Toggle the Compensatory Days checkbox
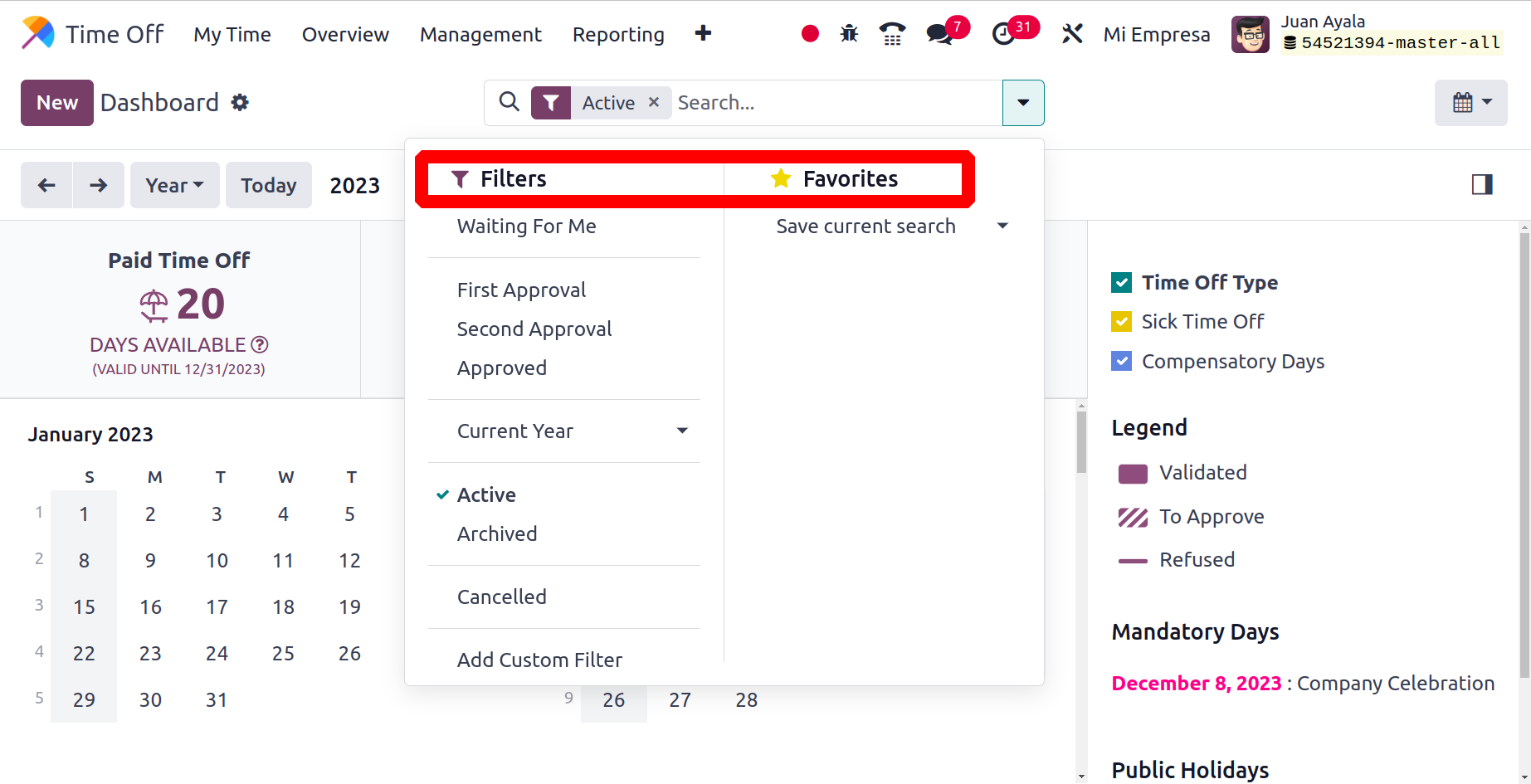The width and height of the screenshot is (1531, 784). [x=1121, y=362]
